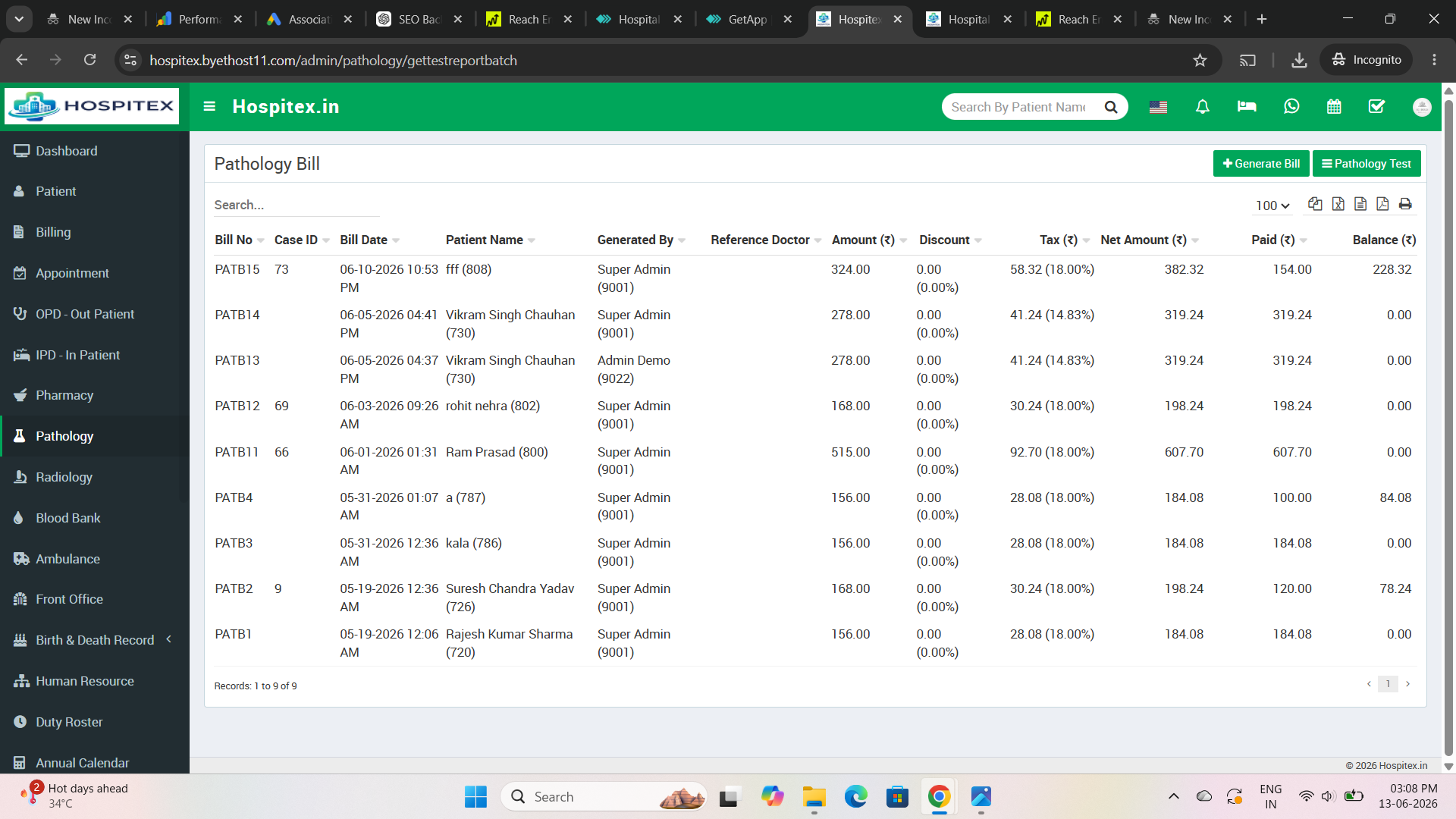Sort by Case ID column
Viewport: 1456px width, 819px height.
302,240
